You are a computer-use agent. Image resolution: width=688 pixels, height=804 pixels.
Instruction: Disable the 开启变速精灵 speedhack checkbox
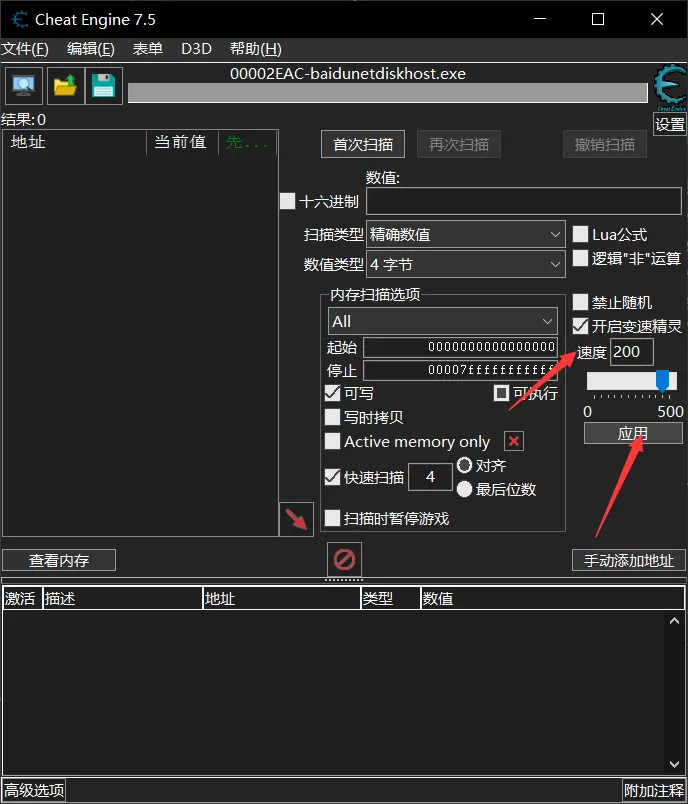580,326
